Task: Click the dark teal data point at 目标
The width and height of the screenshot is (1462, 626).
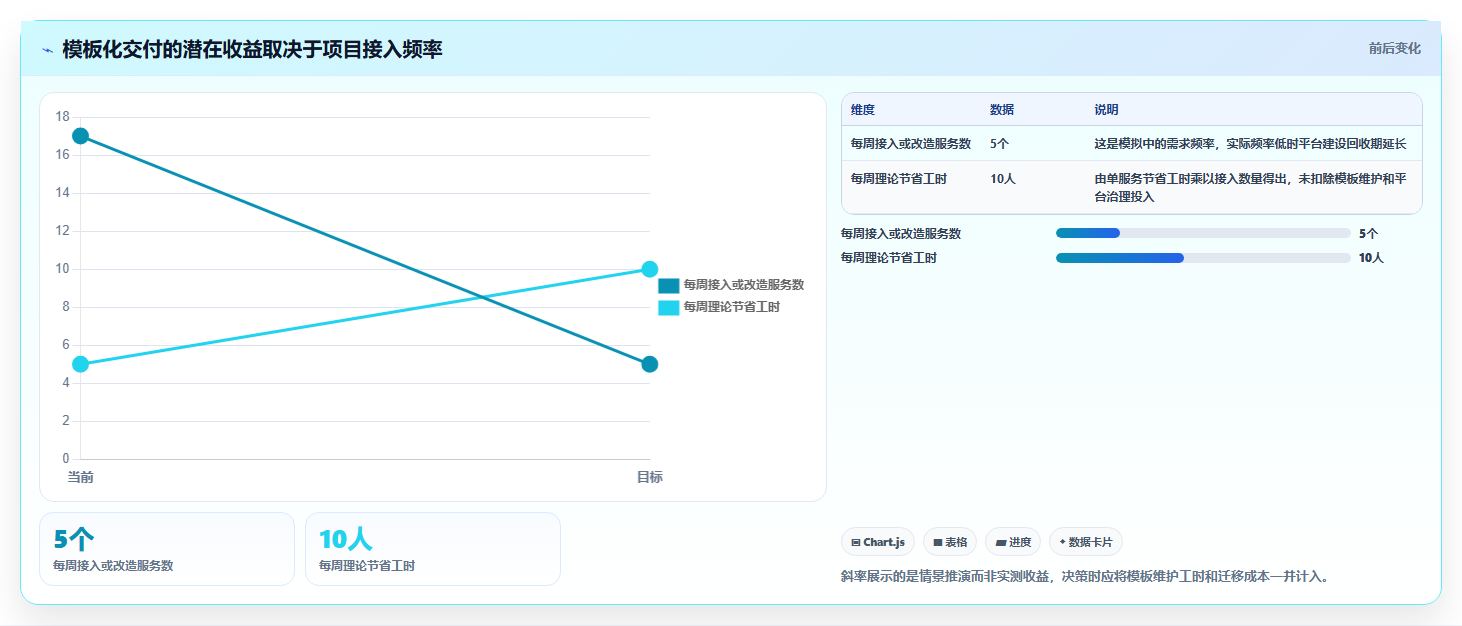Action: (650, 364)
